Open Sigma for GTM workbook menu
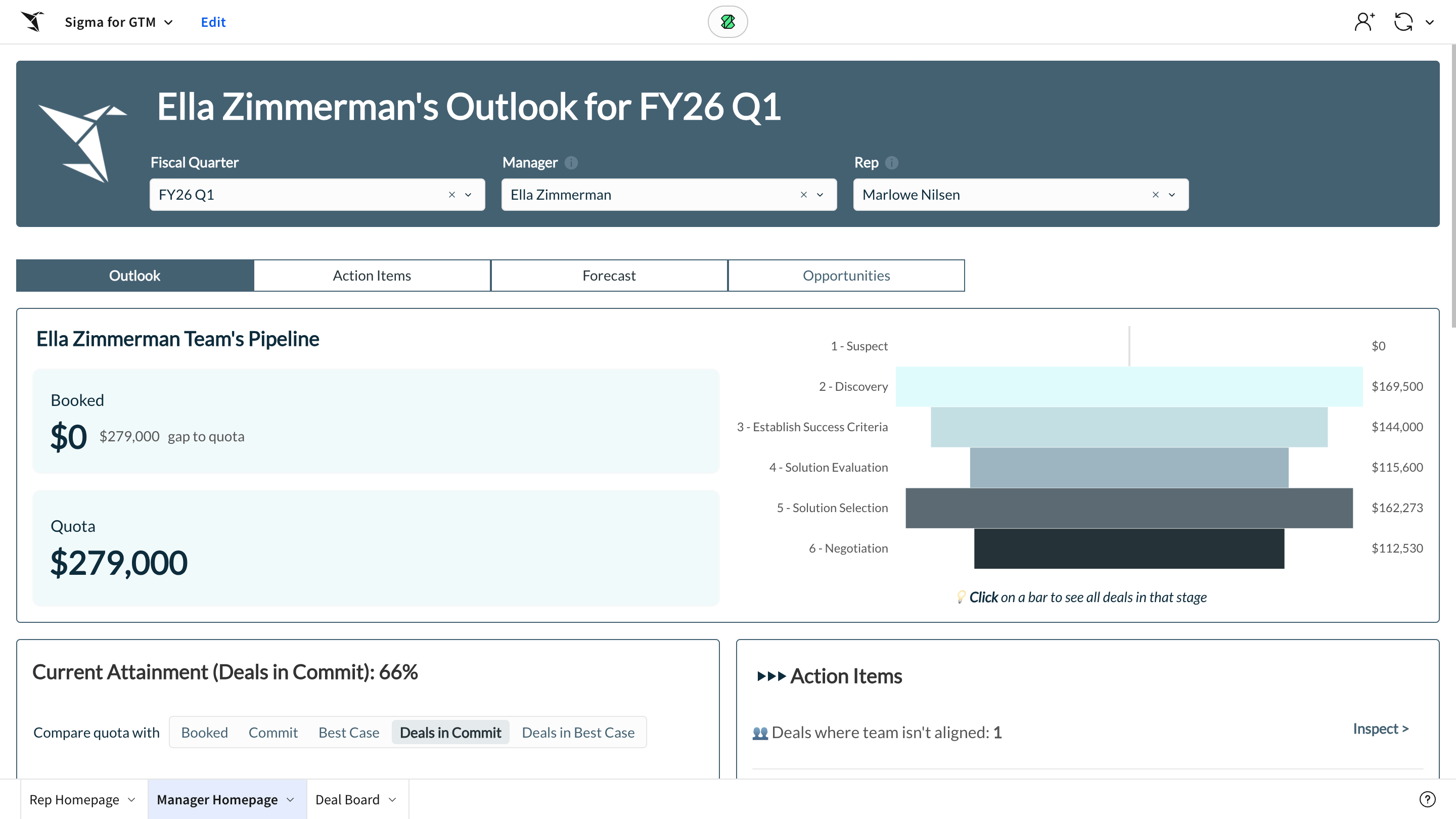This screenshot has height=819, width=1456. tap(119, 22)
